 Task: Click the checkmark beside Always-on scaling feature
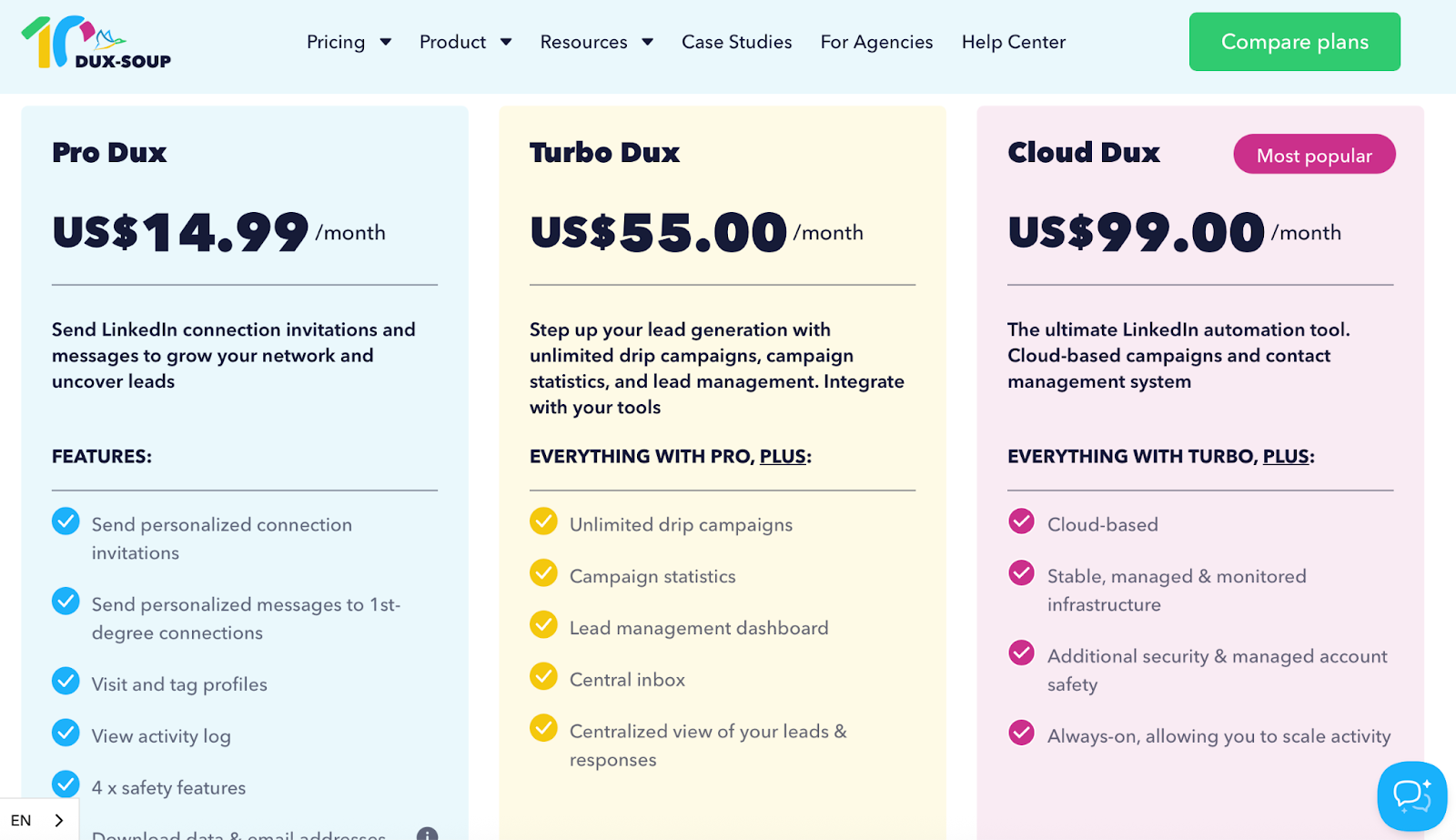(1021, 733)
